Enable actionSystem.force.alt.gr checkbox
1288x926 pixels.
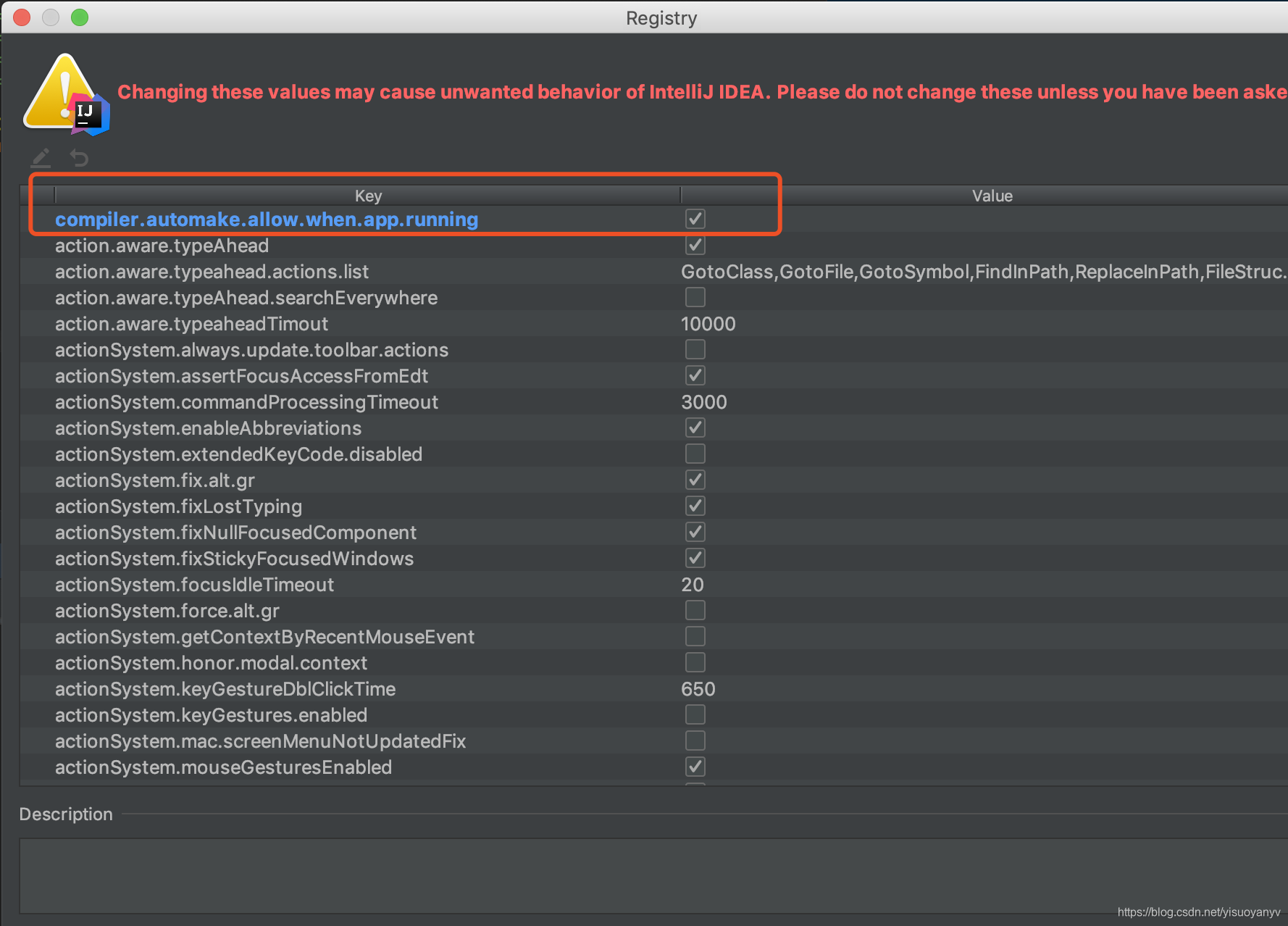click(695, 610)
